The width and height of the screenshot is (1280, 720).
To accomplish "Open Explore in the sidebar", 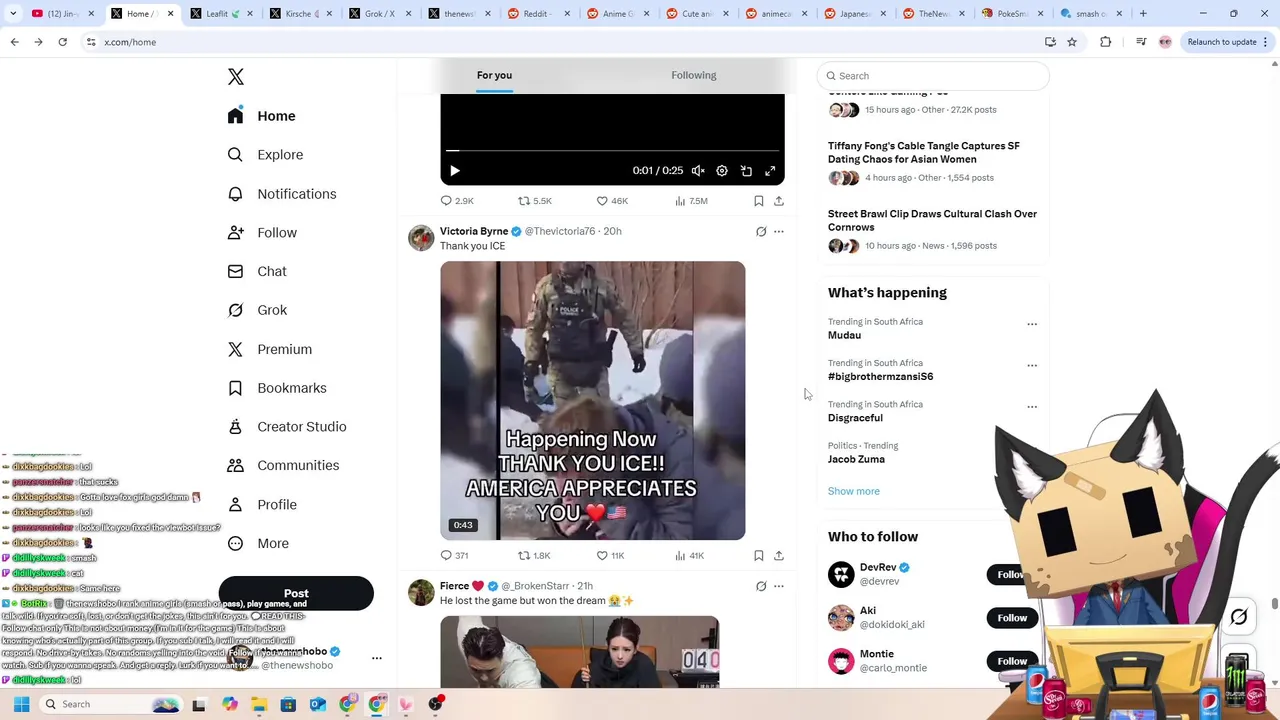I will point(265,155).
